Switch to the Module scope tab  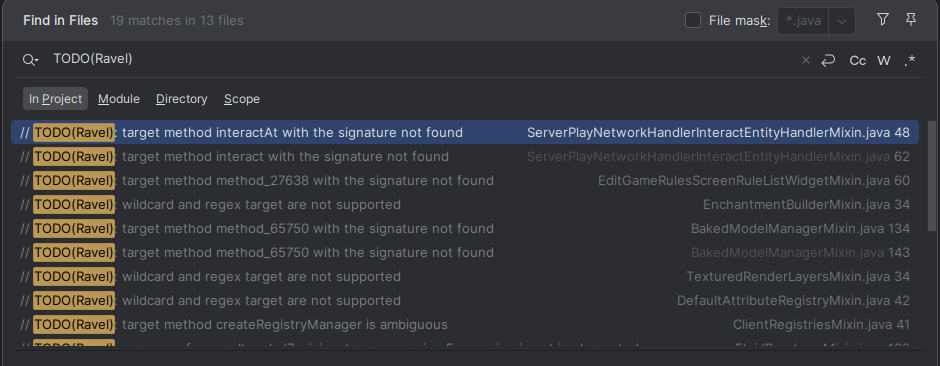[x=119, y=99]
